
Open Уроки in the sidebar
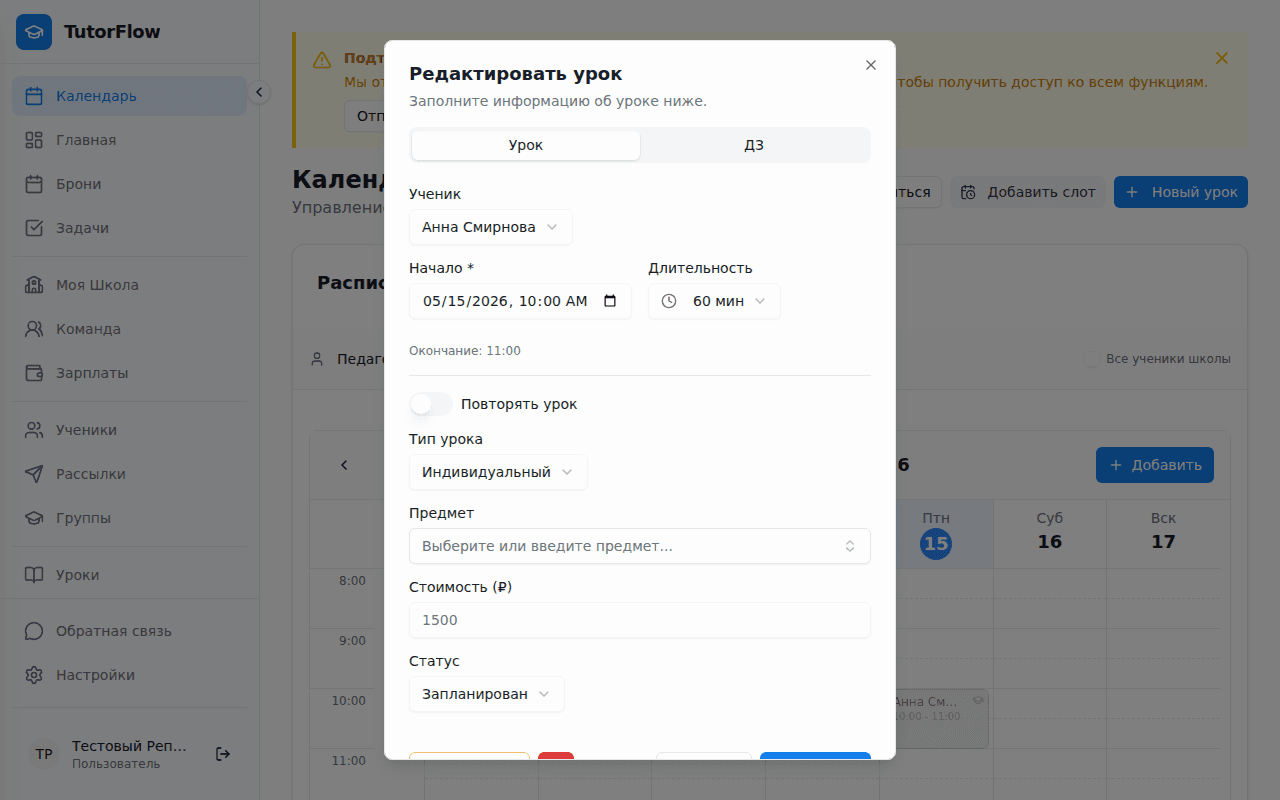point(130,575)
